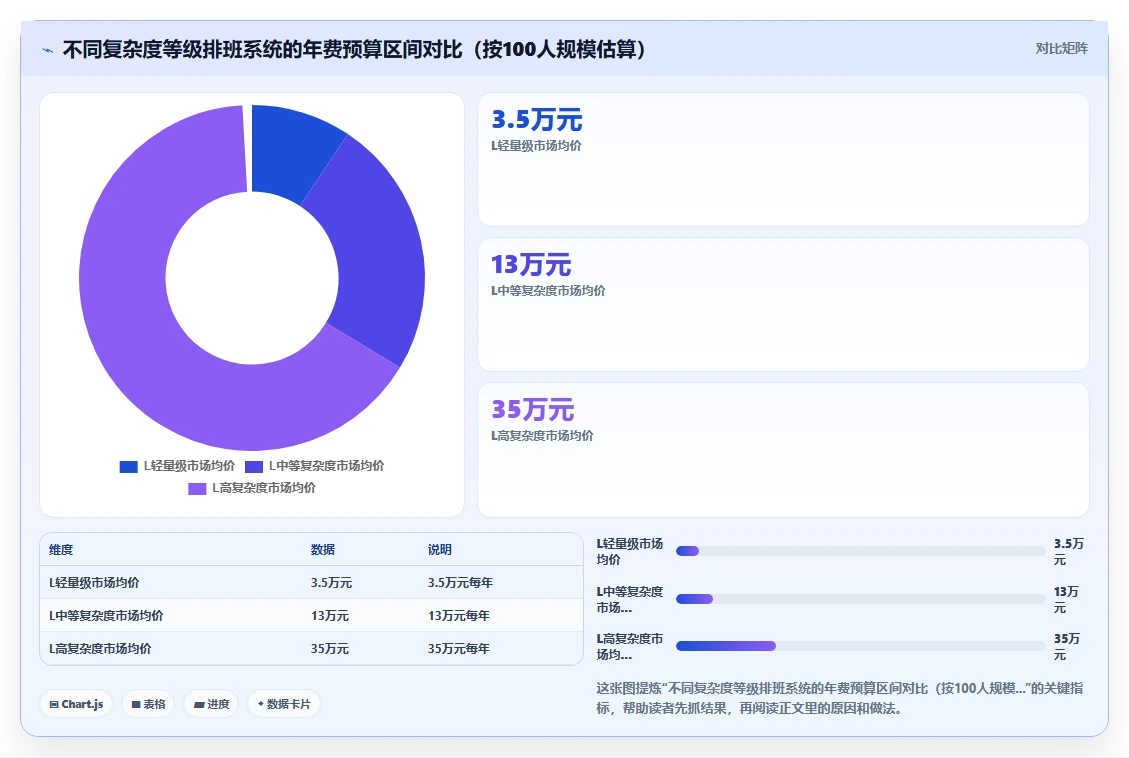The width and height of the screenshot is (1129, 758).
Task: Click the lightning icon beside the title
Action: [48, 50]
